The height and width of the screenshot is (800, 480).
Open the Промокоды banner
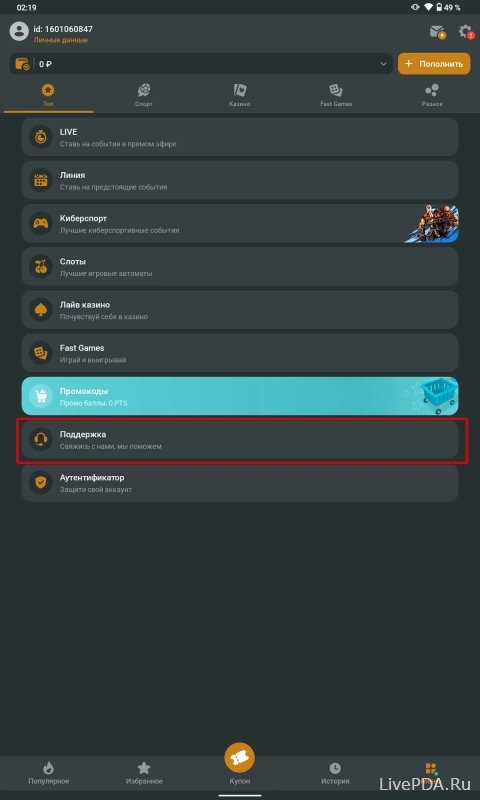(240, 396)
